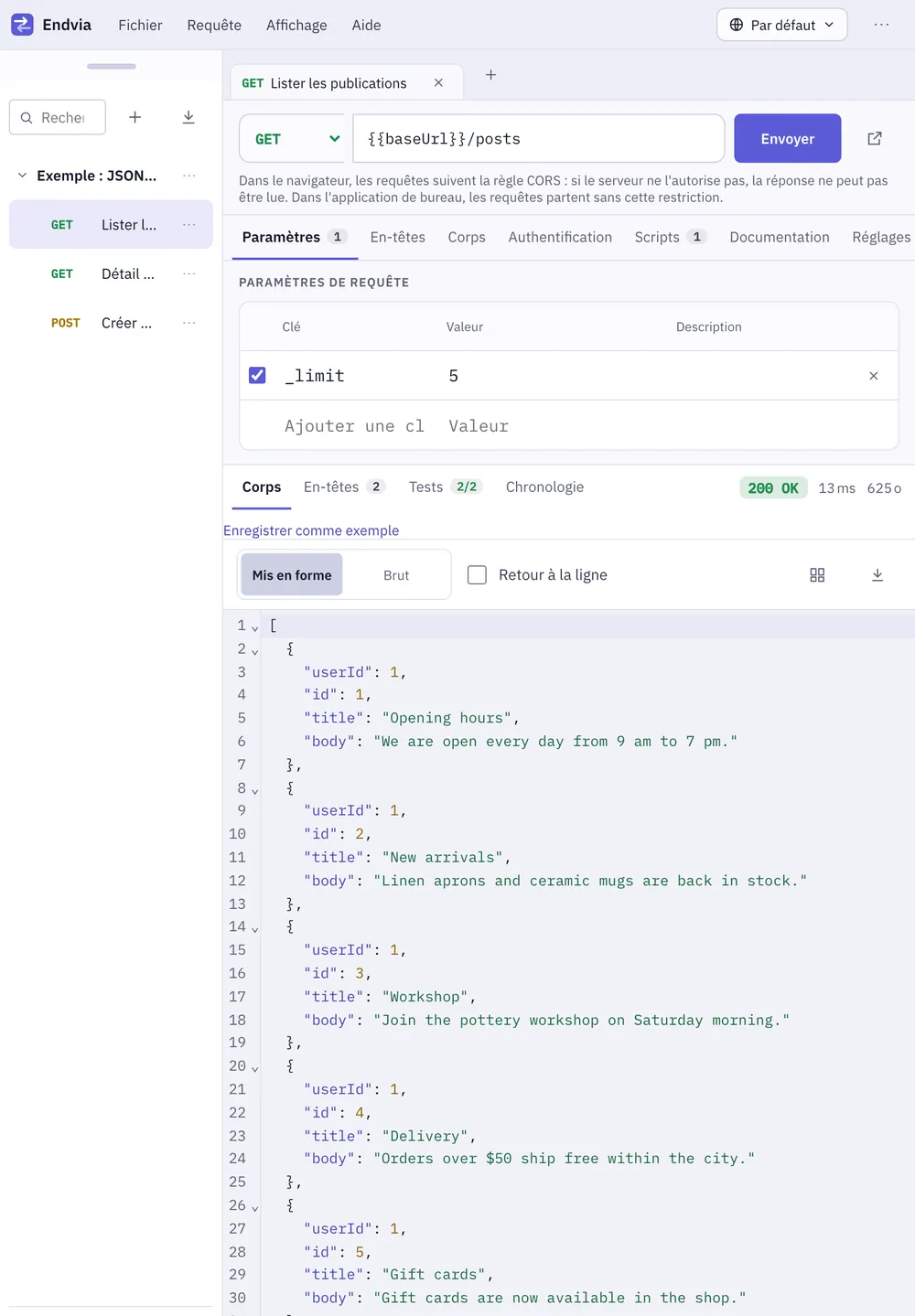Image resolution: width=915 pixels, height=1316 pixels.
Task: Open a new request tab with plus
Action: click(490, 75)
